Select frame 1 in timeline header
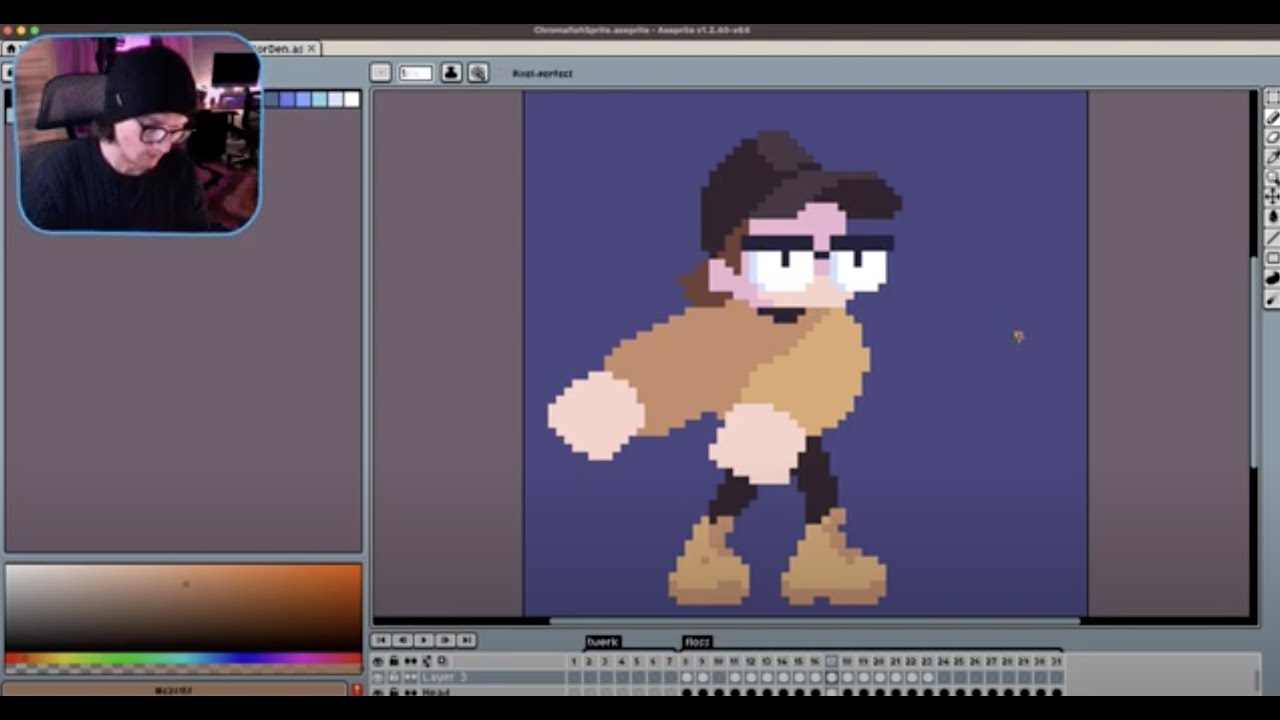1280x720 pixels. pyautogui.click(x=573, y=661)
